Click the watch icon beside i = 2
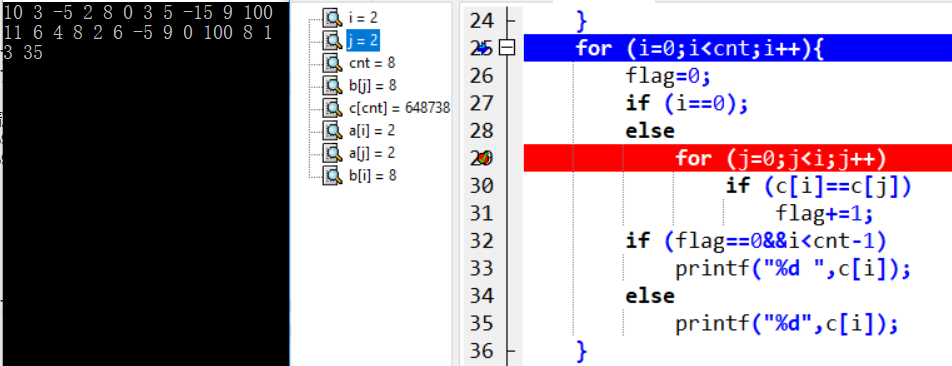This screenshot has width=952, height=366. coord(333,18)
